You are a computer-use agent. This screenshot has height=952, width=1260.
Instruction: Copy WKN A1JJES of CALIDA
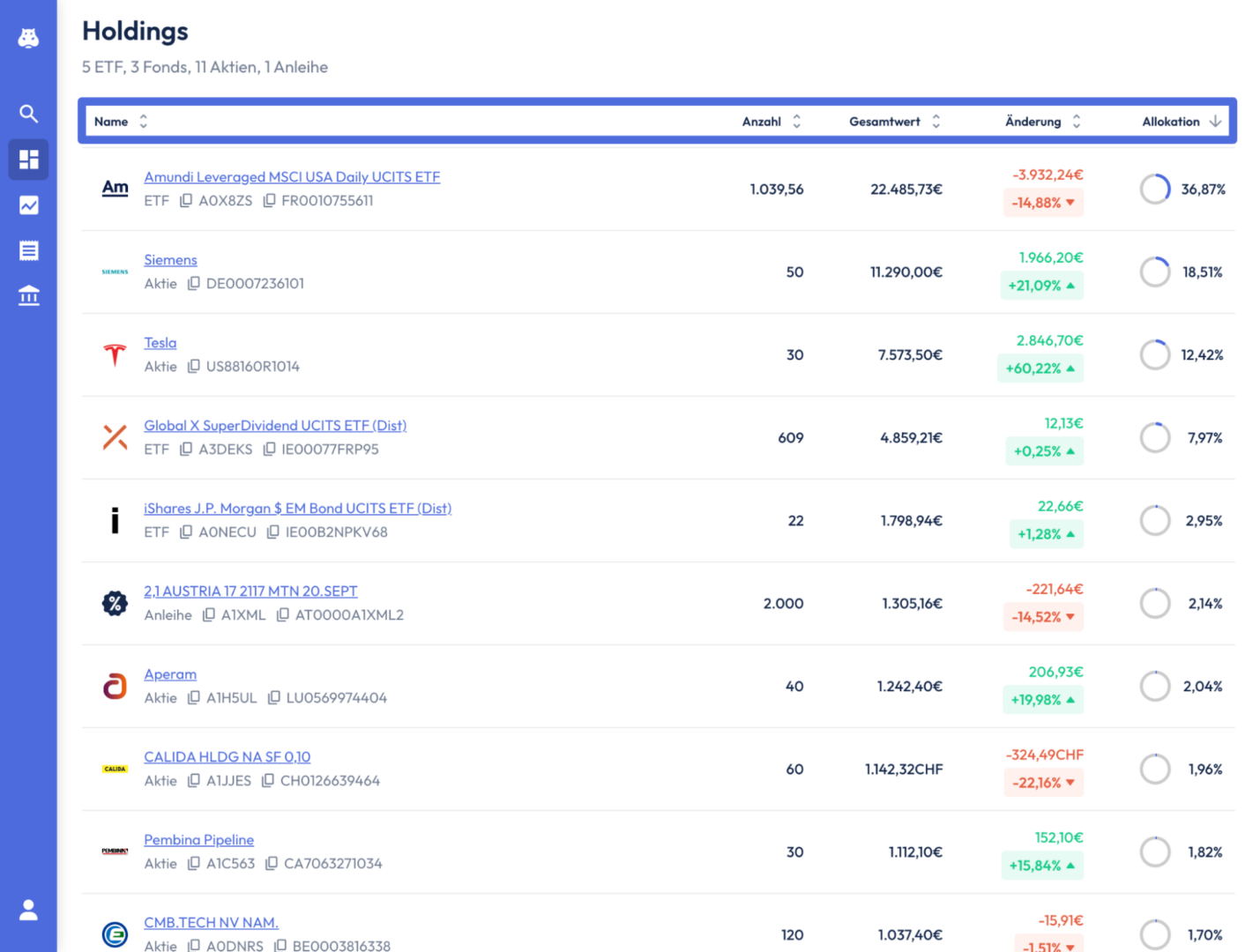193,781
